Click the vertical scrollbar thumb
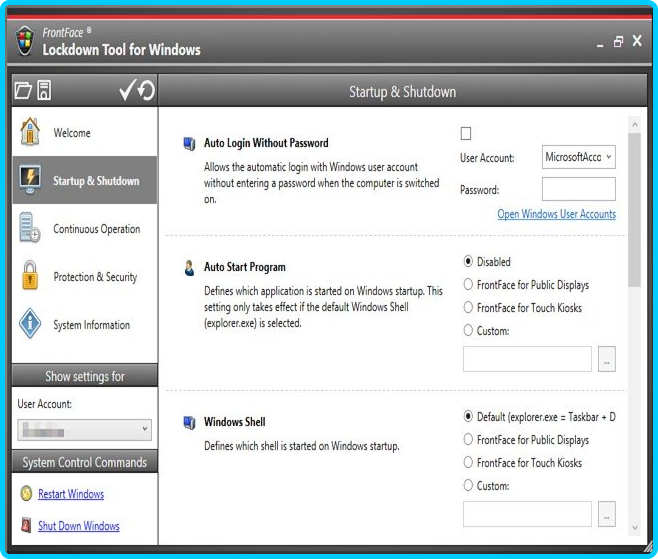The image size is (658, 559). pos(634,210)
